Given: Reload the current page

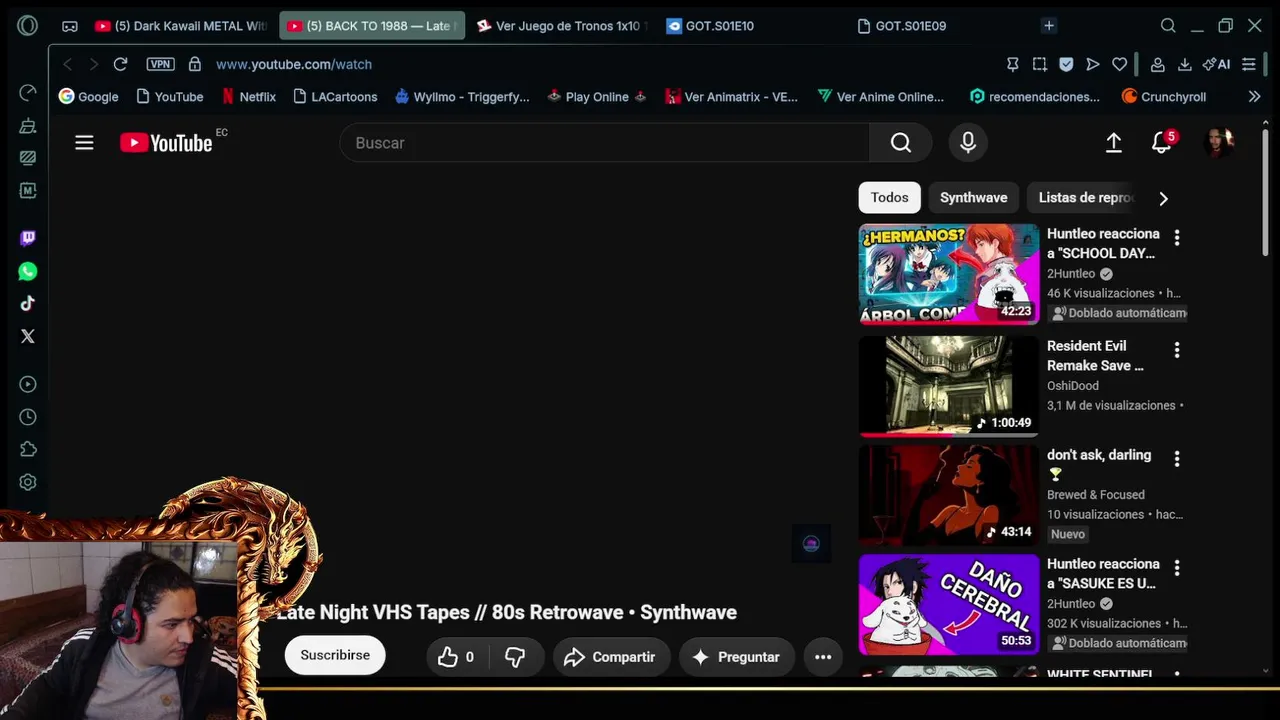Looking at the screenshot, I should [x=120, y=64].
